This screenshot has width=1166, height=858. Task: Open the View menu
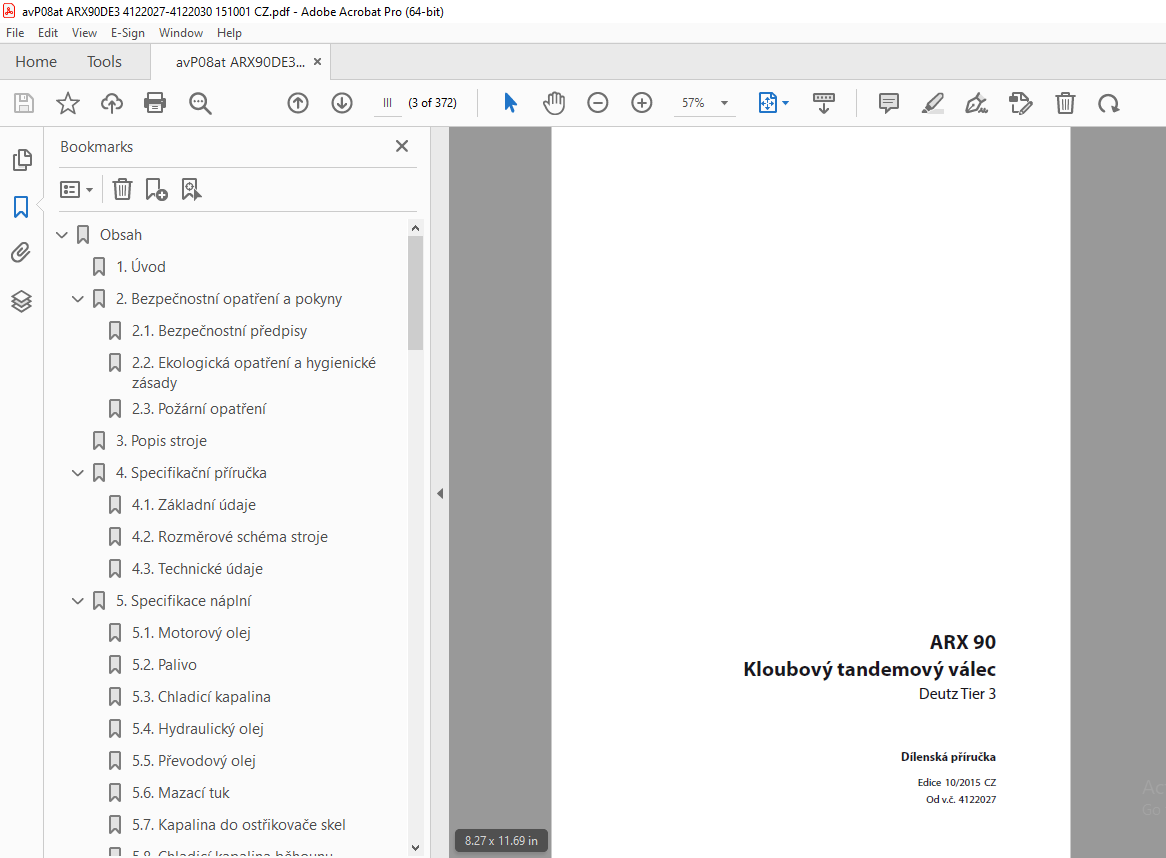pyautogui.click(x=84, y=33)
